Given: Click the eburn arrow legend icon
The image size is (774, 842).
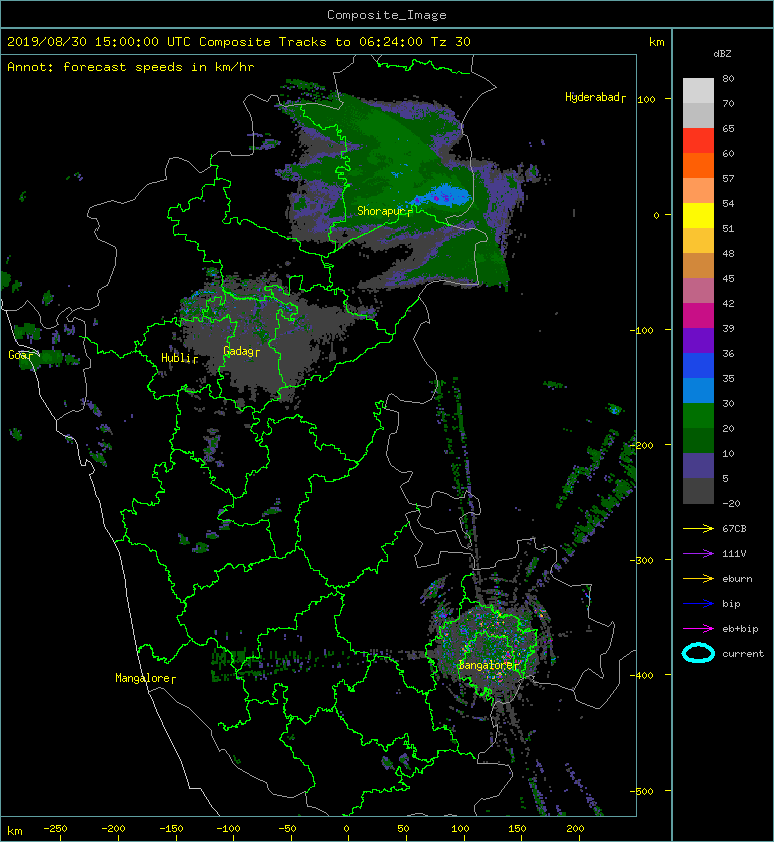Looking at the screenshot, I should (x=698, y=578).
